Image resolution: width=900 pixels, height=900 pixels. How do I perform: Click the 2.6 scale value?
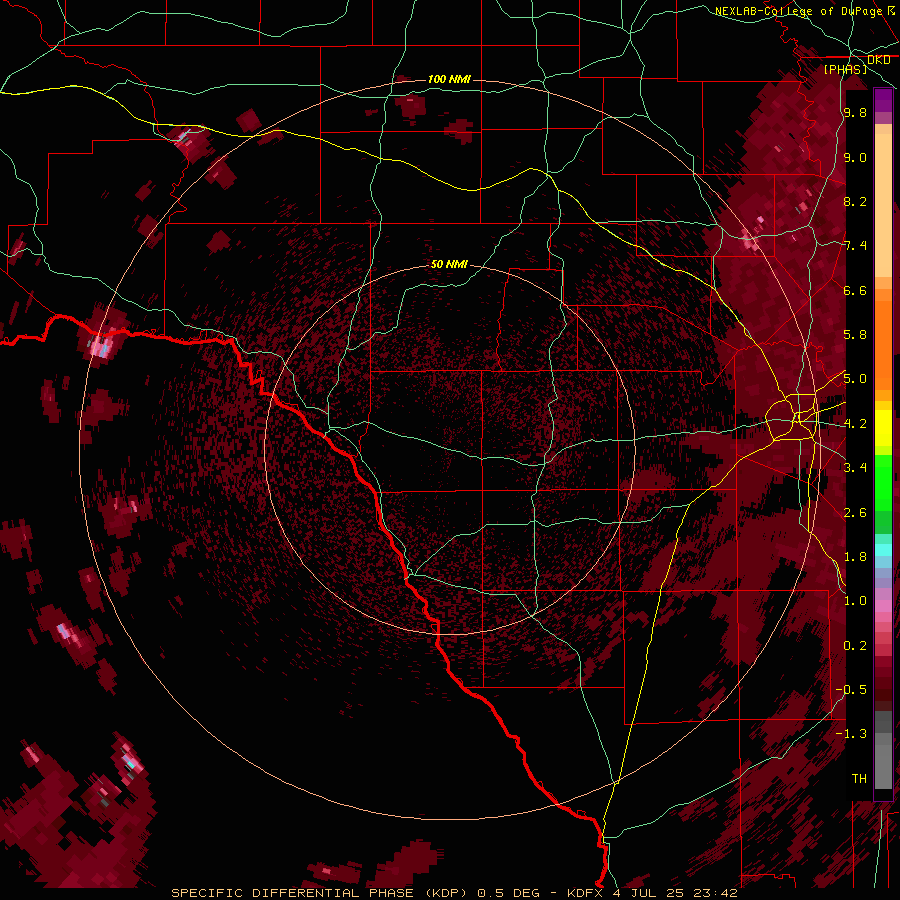855,513
